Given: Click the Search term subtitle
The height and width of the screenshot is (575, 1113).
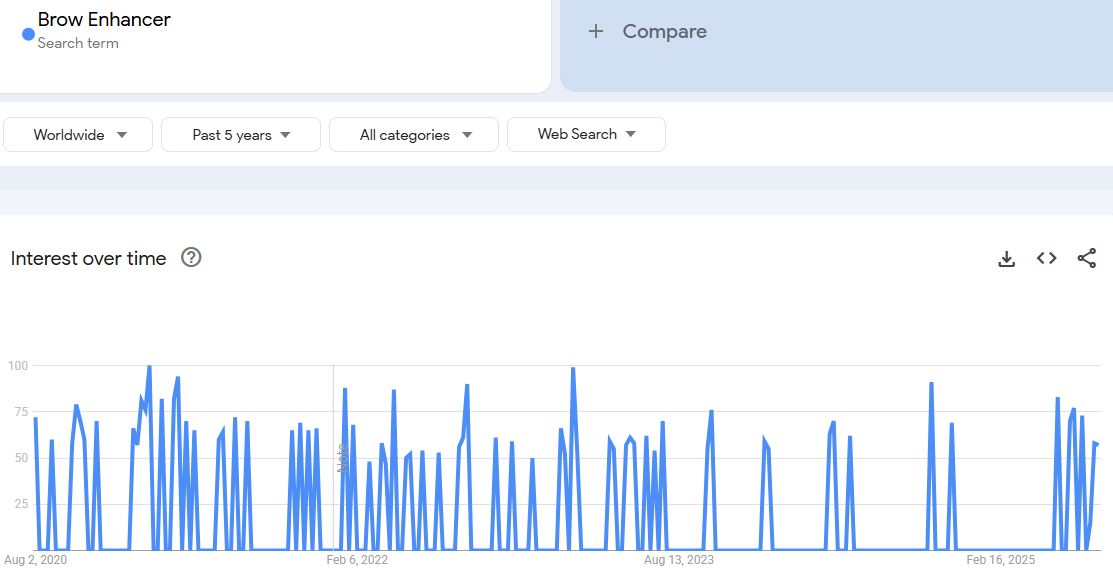Looking at the screenshot, I should pyautogui.click(x=78, y=43).
